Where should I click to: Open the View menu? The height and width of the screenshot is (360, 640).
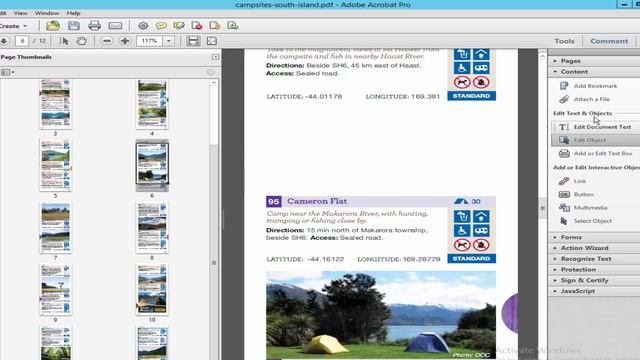point(20,13)
